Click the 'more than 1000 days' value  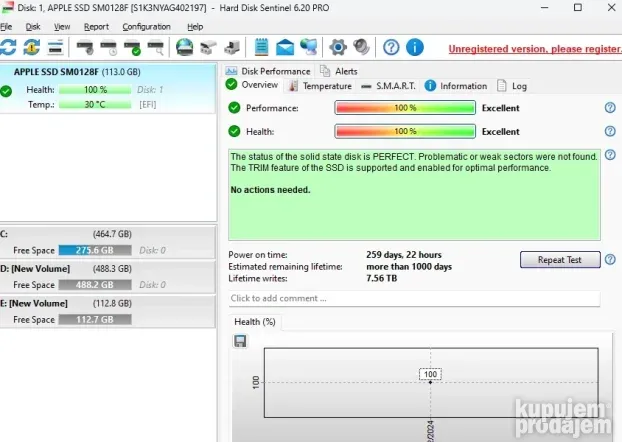pos(409,267)
